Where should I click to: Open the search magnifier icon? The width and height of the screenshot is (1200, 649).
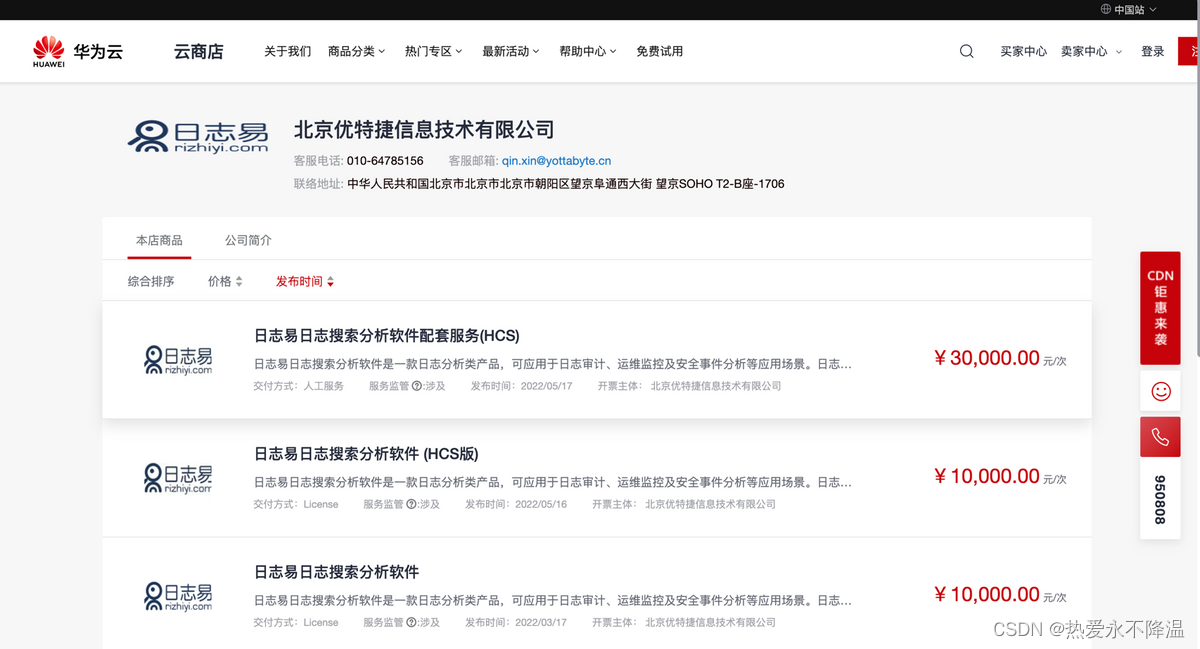966,51
